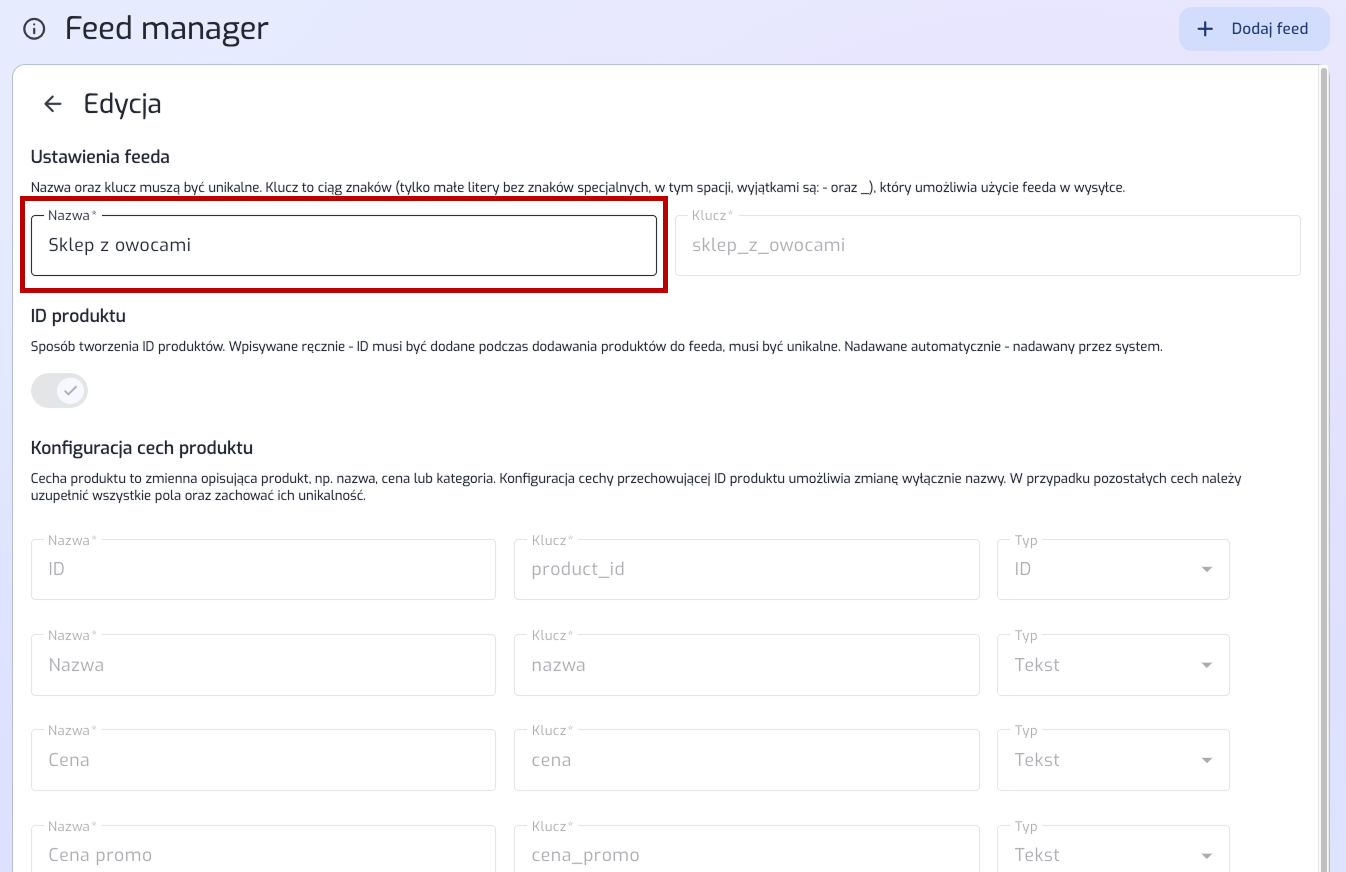Screen dimensions: 1346x872
Task: Click the feed Nazwa field "Sklep z owocami"
Action: point(343,245)
